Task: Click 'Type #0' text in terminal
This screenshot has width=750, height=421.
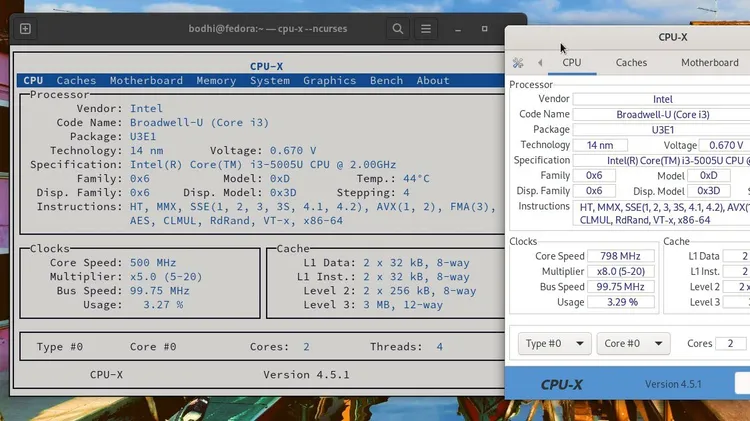Action: click(x=60, y=347)
